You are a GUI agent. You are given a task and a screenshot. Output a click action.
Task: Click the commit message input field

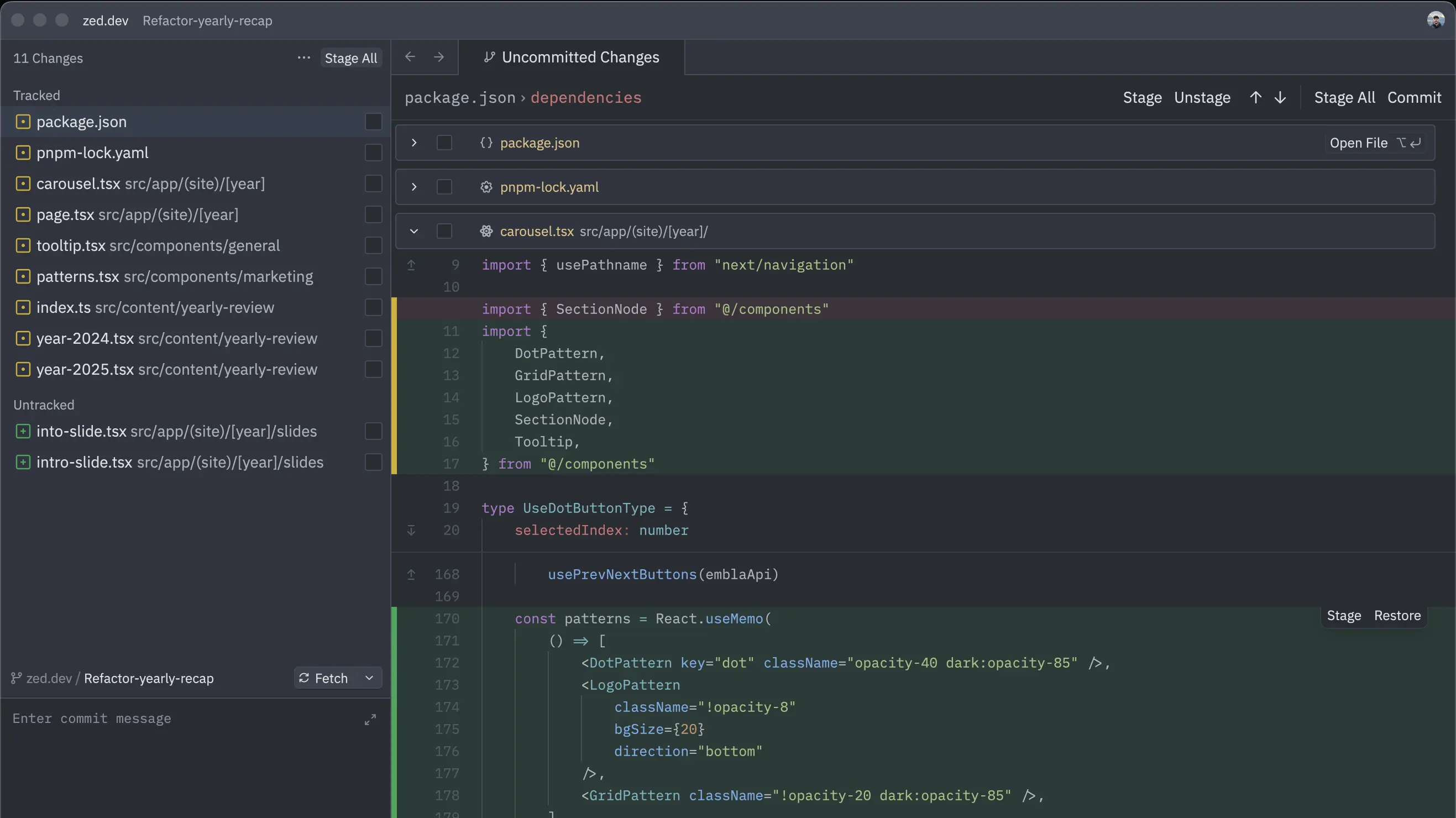coord(170,719)
